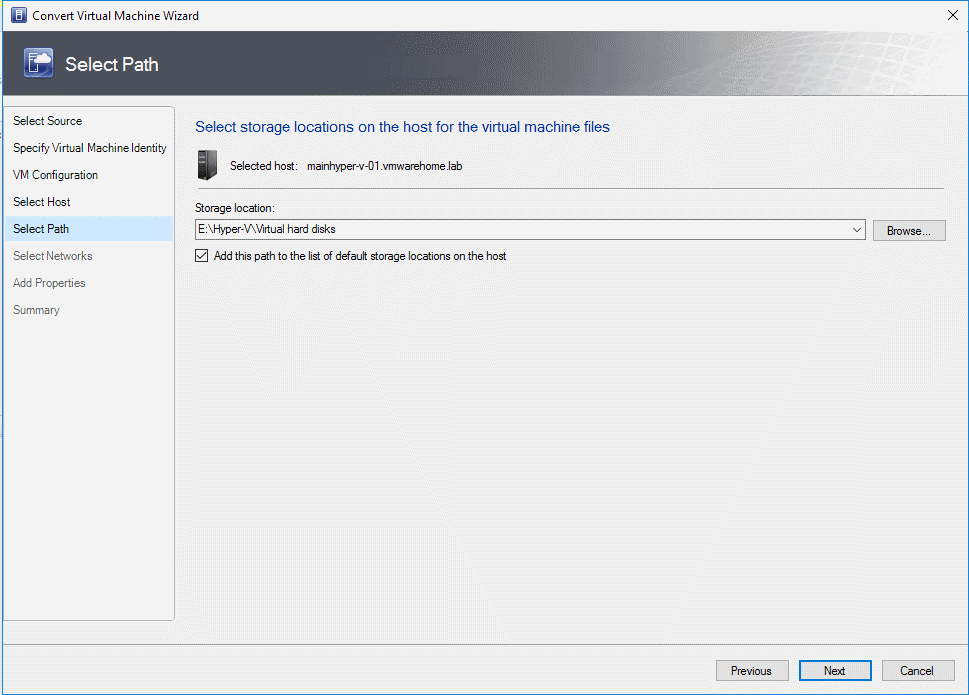969x695 pixels.
Task: Click the Storage location label
Action: [x=235, y=208]
